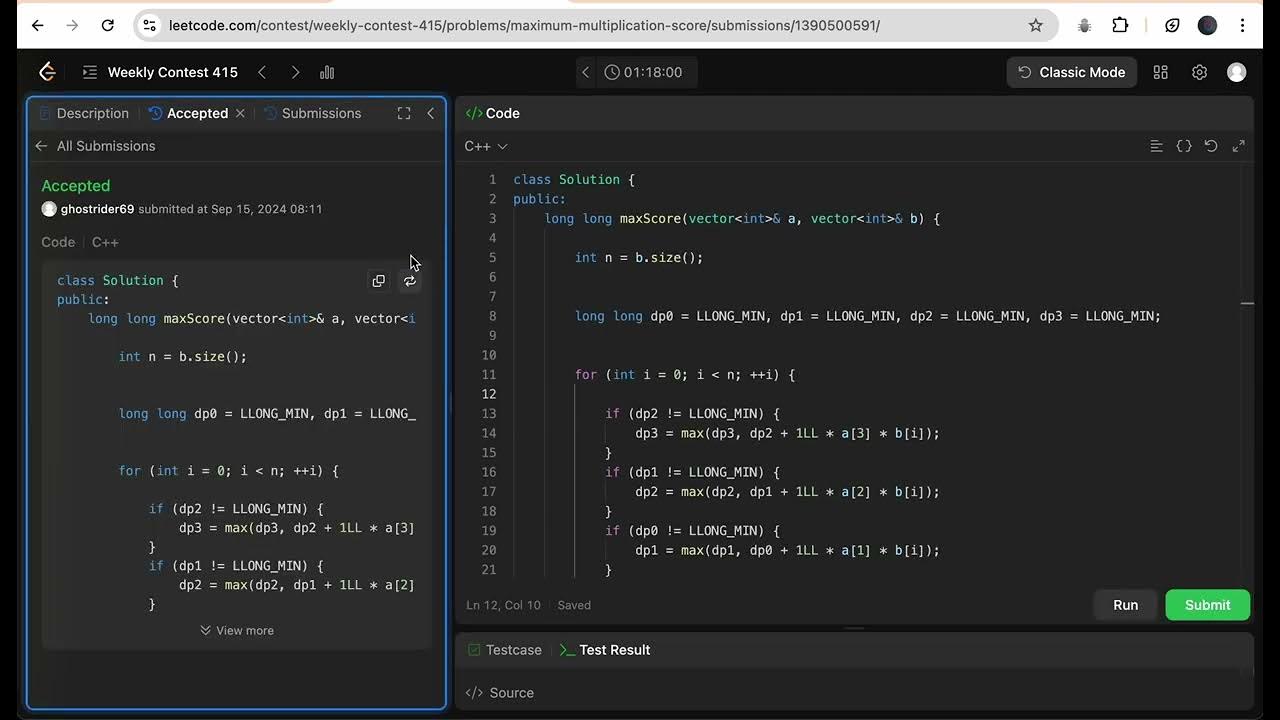Click the Code panel header tab
This screenshot has width=1280, height=720.
click(492, 113)
